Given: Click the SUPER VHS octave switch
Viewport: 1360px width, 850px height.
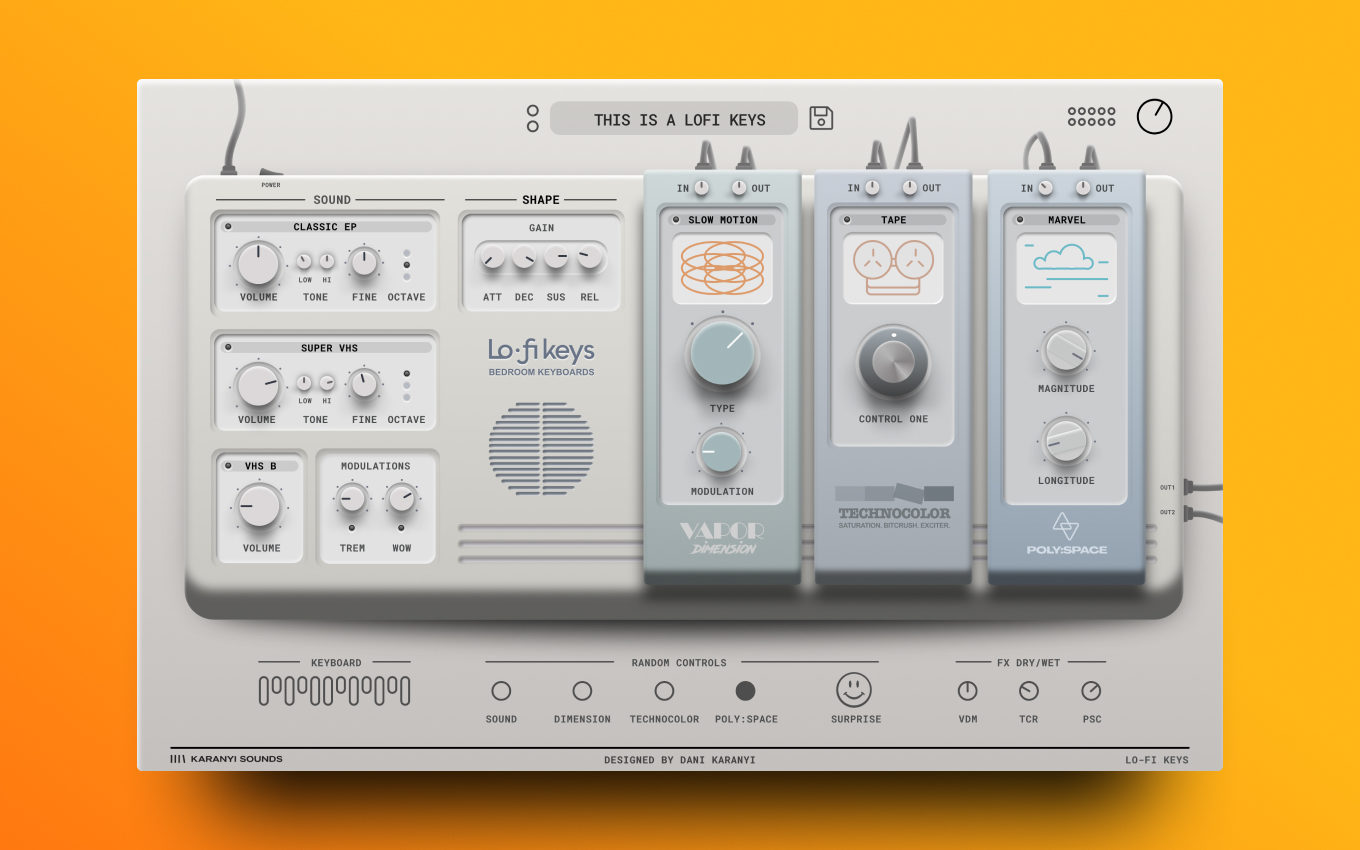Looking at the screenshot, I should pyautogui.click(x=406, y=386).
